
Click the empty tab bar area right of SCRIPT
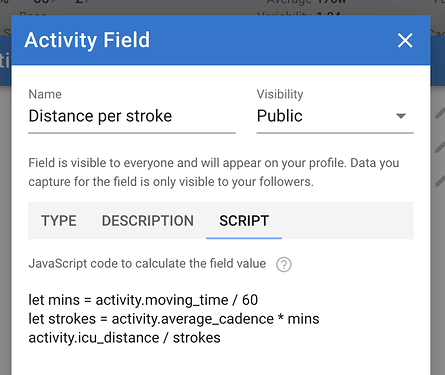[x=348, y=221]
